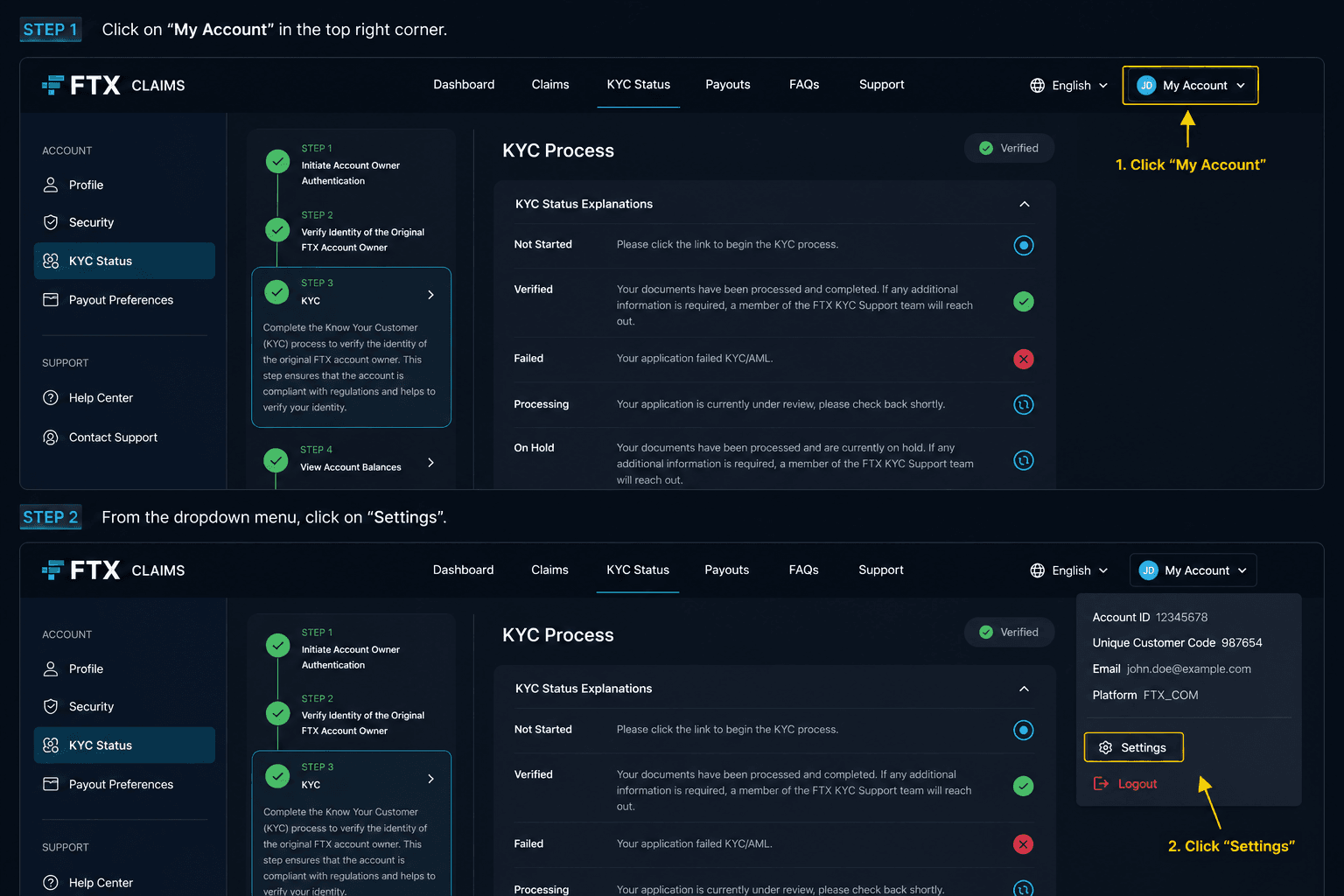Select KYC Status tab in Step 1 header
The width and height of the screenshot is (1344, 896).
click(x=639, y=85)
